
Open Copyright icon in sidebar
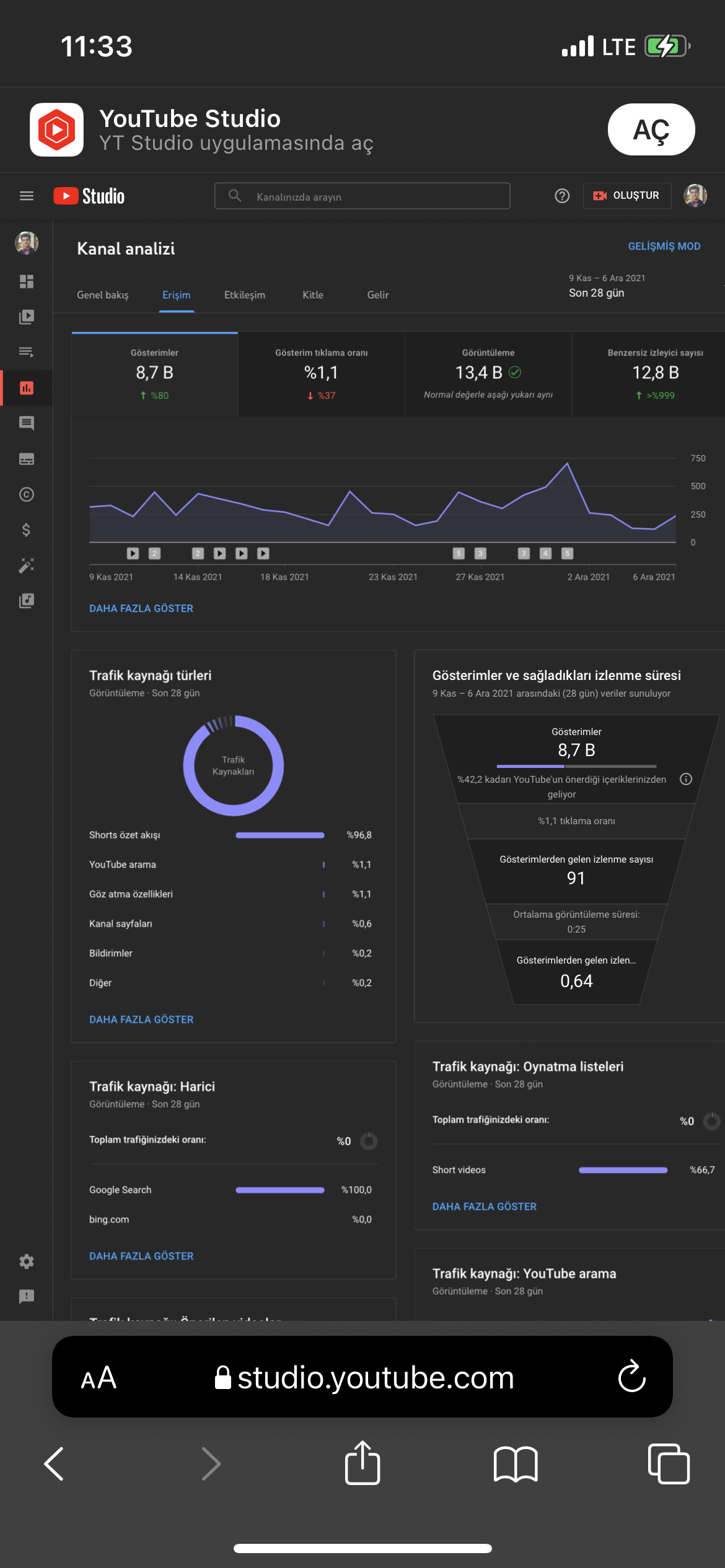coord(27,494)
